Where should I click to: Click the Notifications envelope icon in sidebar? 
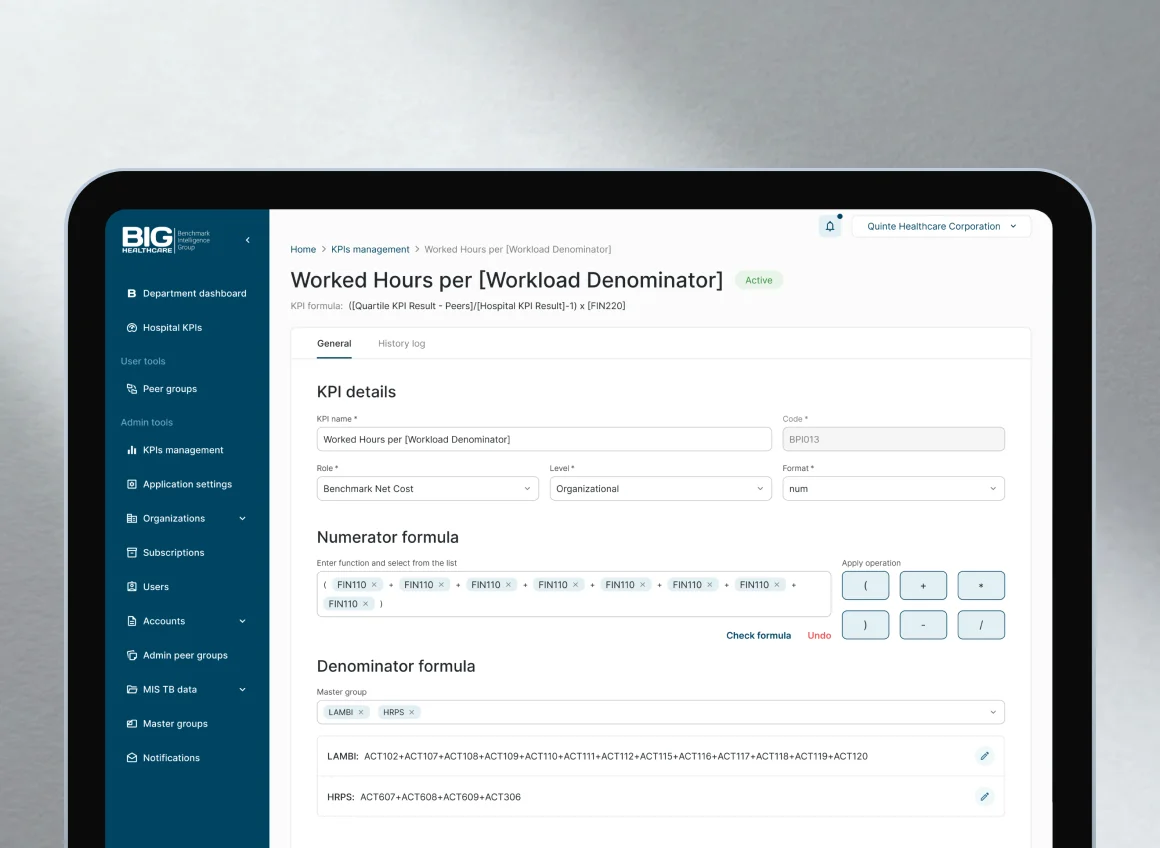(132, 758)
